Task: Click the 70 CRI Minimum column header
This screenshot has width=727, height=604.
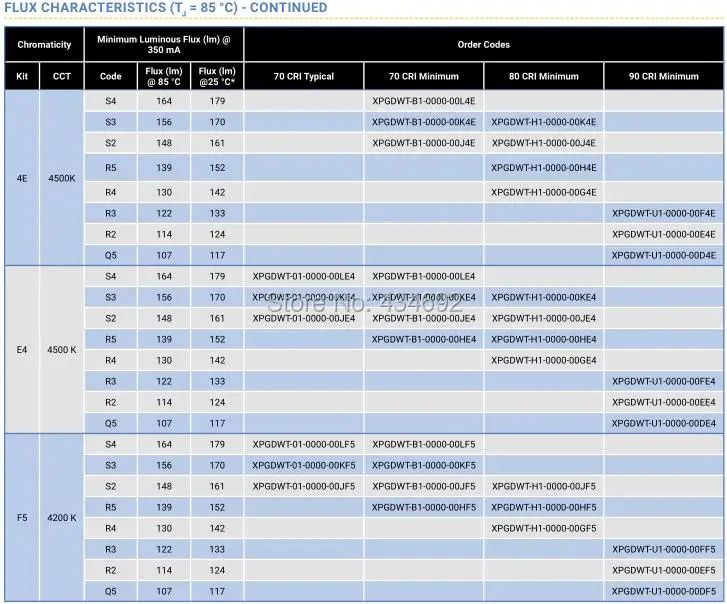Action: [x=423, y=76]
